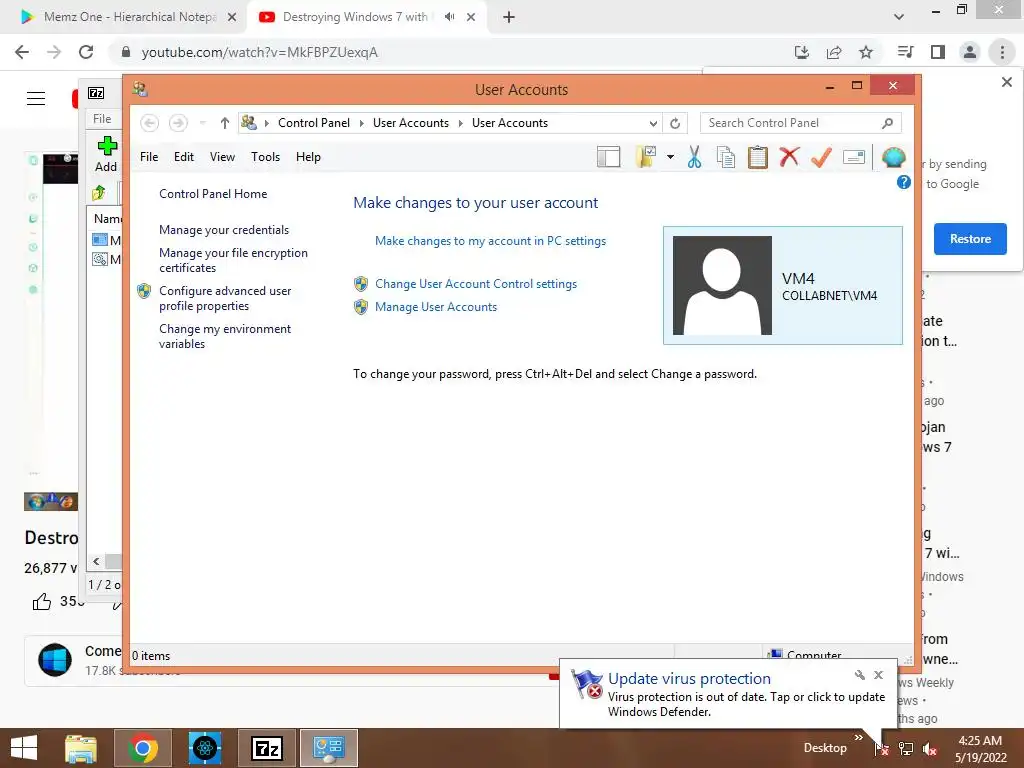Click the Add button in 7-Zip window
1024x768 pixels.
tap(106, 154)
